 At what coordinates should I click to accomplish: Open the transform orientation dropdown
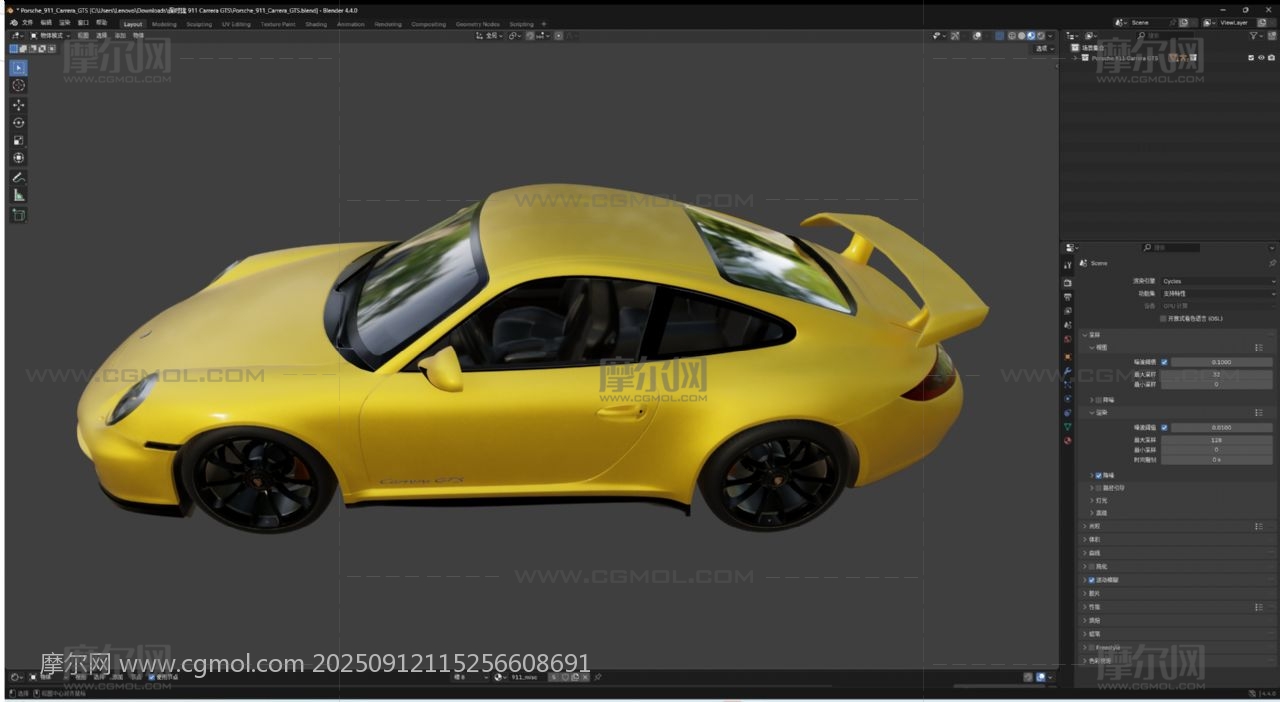click(491, 36)
